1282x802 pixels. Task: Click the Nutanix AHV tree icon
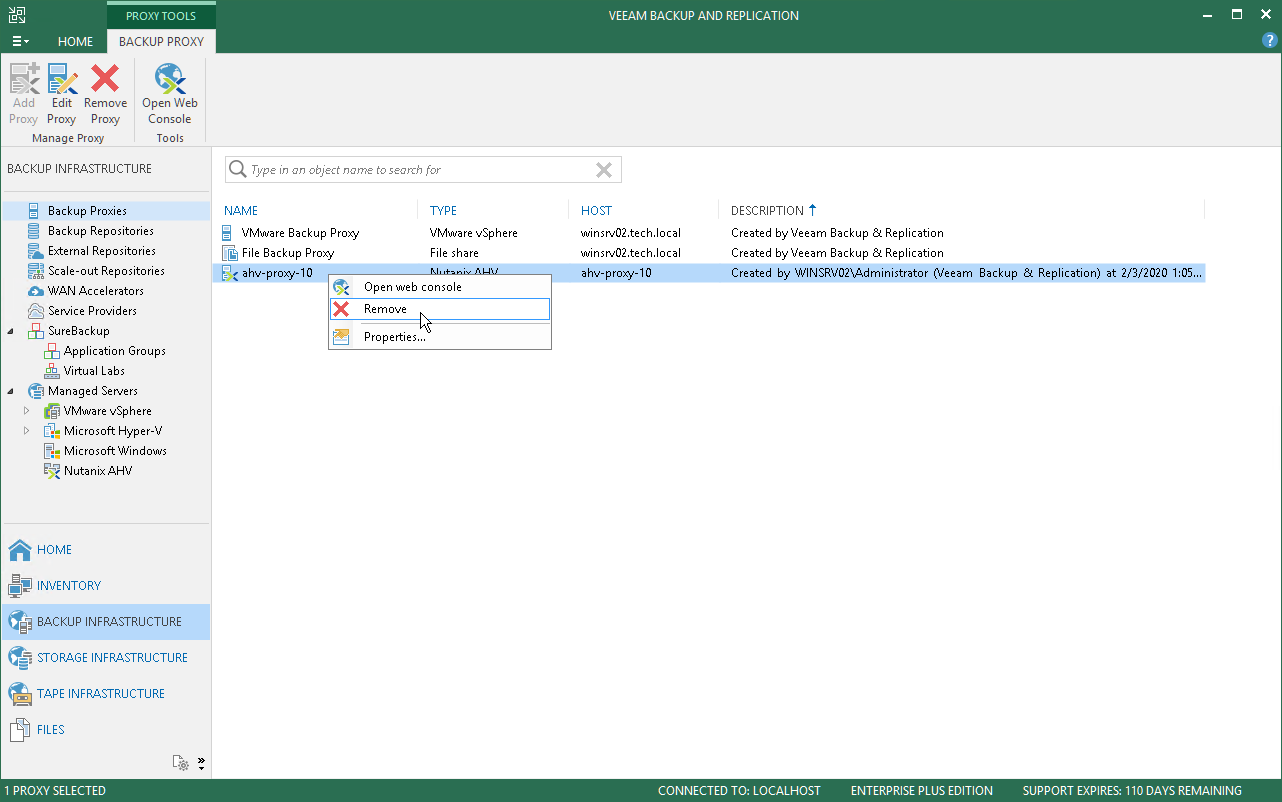tap(52, 471)
